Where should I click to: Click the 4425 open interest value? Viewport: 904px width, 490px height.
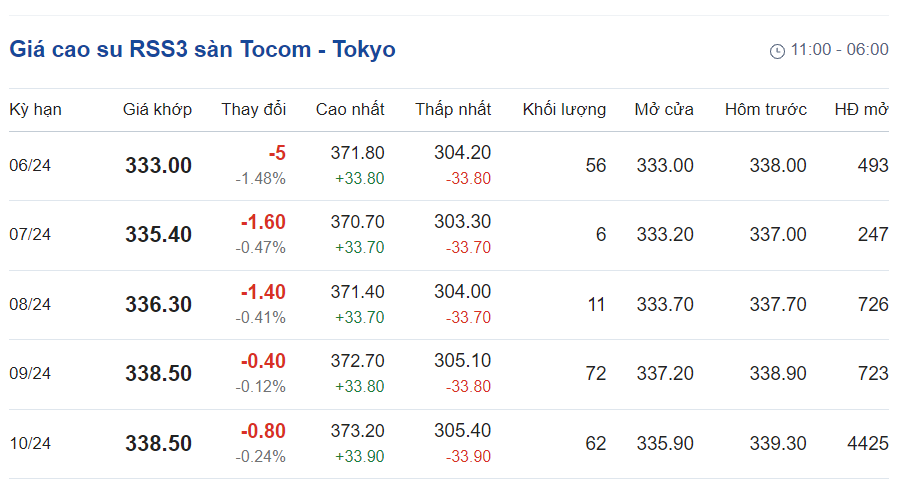coord(866,443)
